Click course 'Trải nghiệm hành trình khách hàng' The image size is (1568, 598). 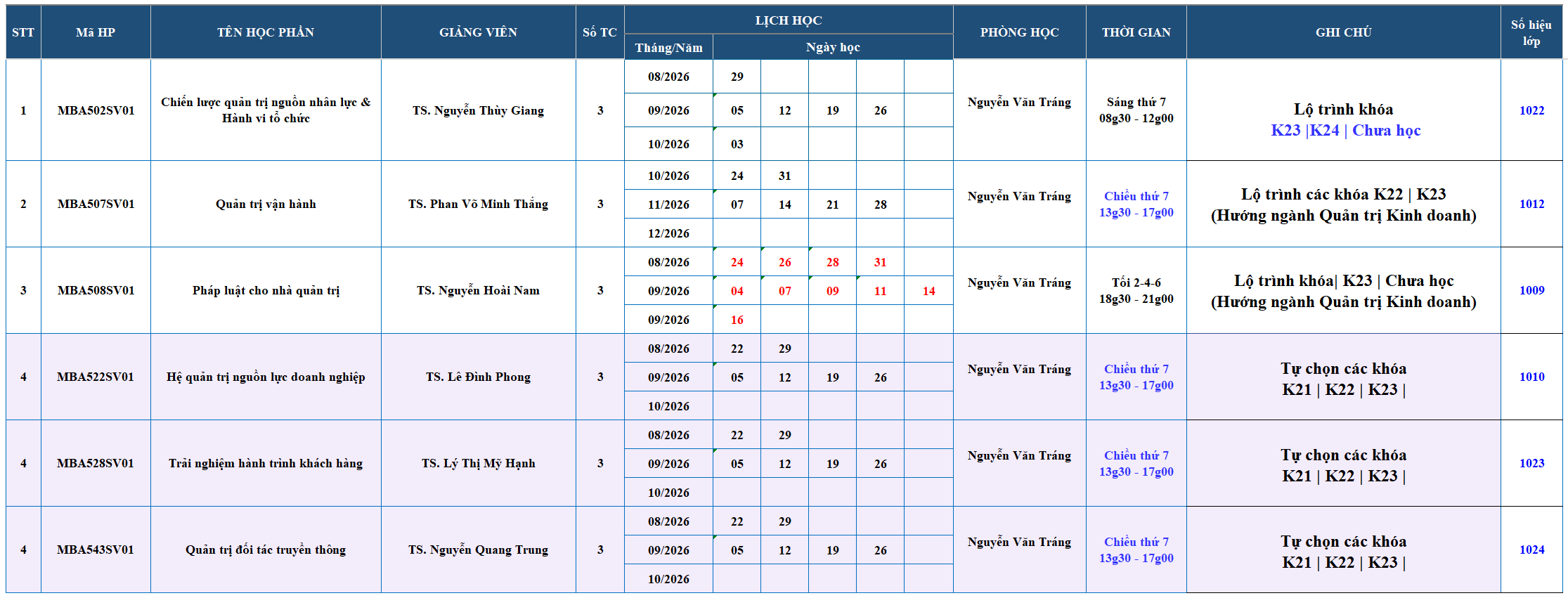click(x=266, y=463)
